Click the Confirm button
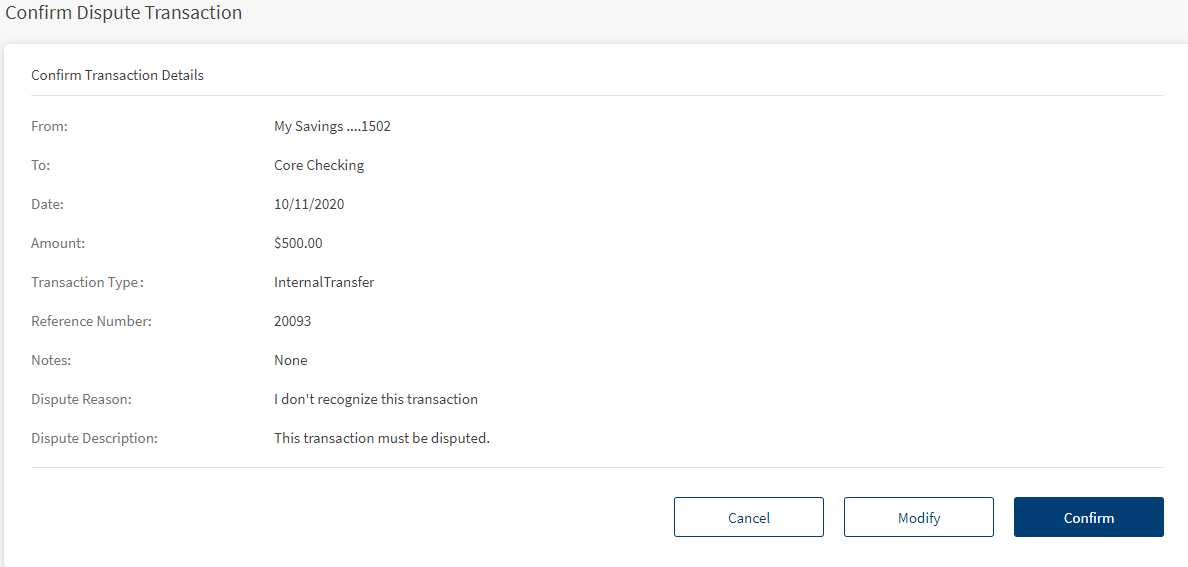This screenshot has height=567, width=1188. click(x=1088, y=517)
